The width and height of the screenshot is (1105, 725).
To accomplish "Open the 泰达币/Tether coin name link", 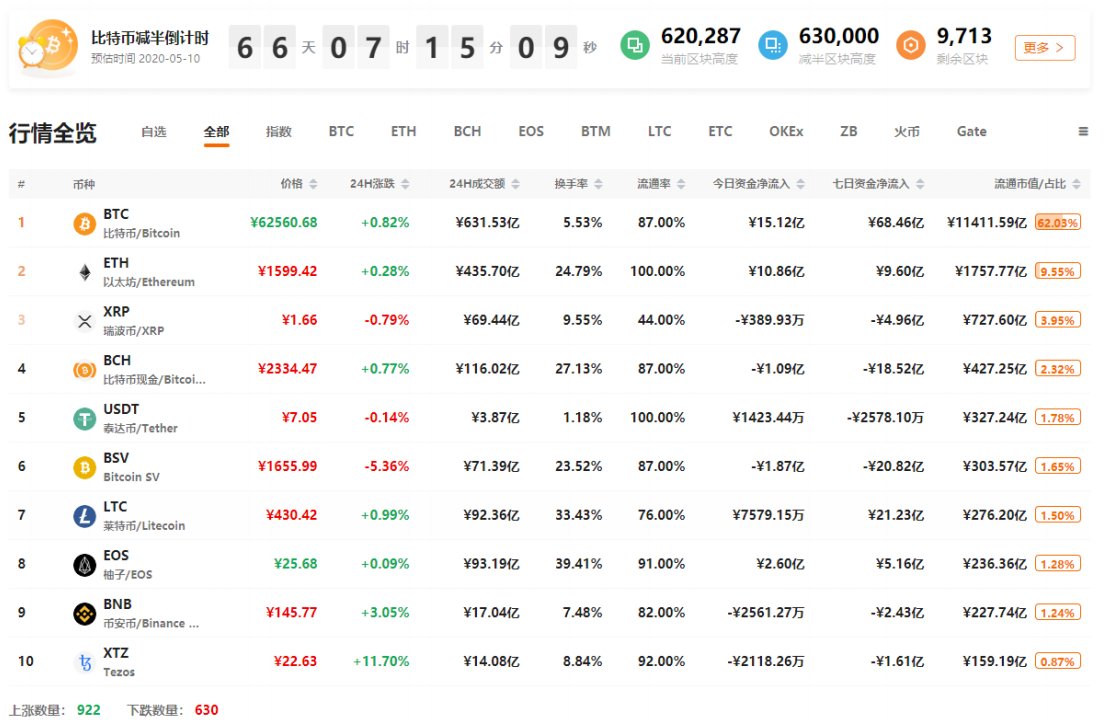I will point(140,428).
